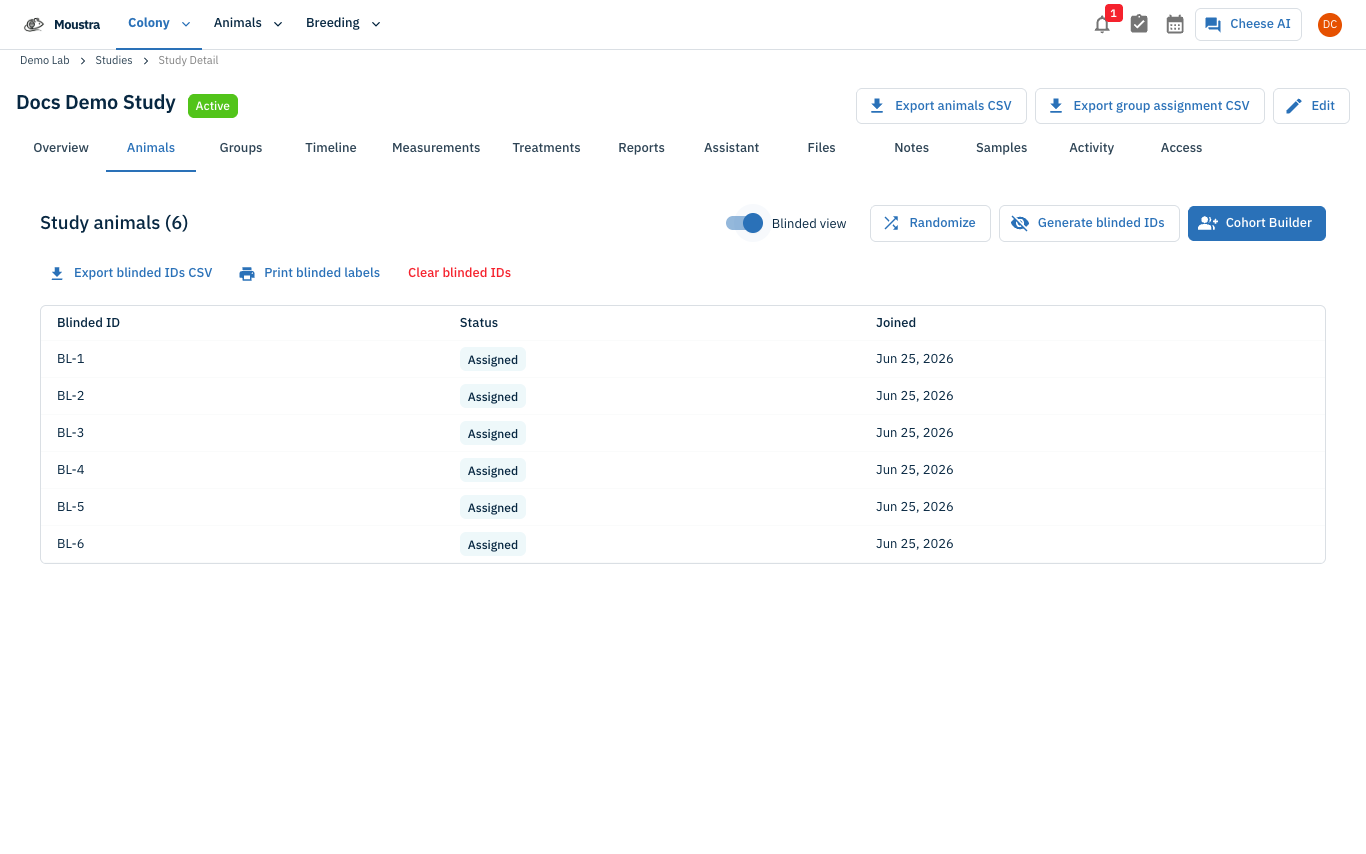Switch to the Groups tab
The width and height of the screenshot is (1366, 854).
[x=241, y=148]
